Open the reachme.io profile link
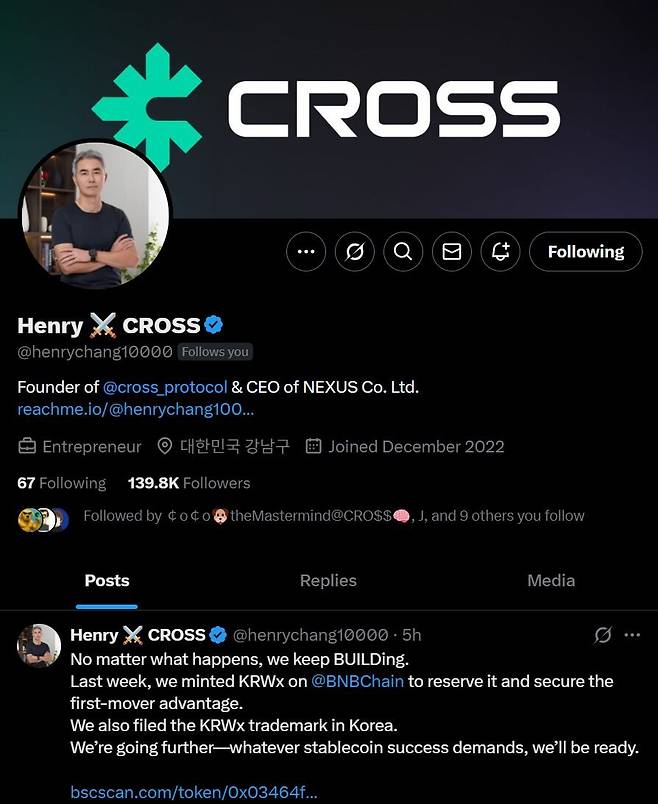This screenshot has height=804, width=658. (135, 409)
